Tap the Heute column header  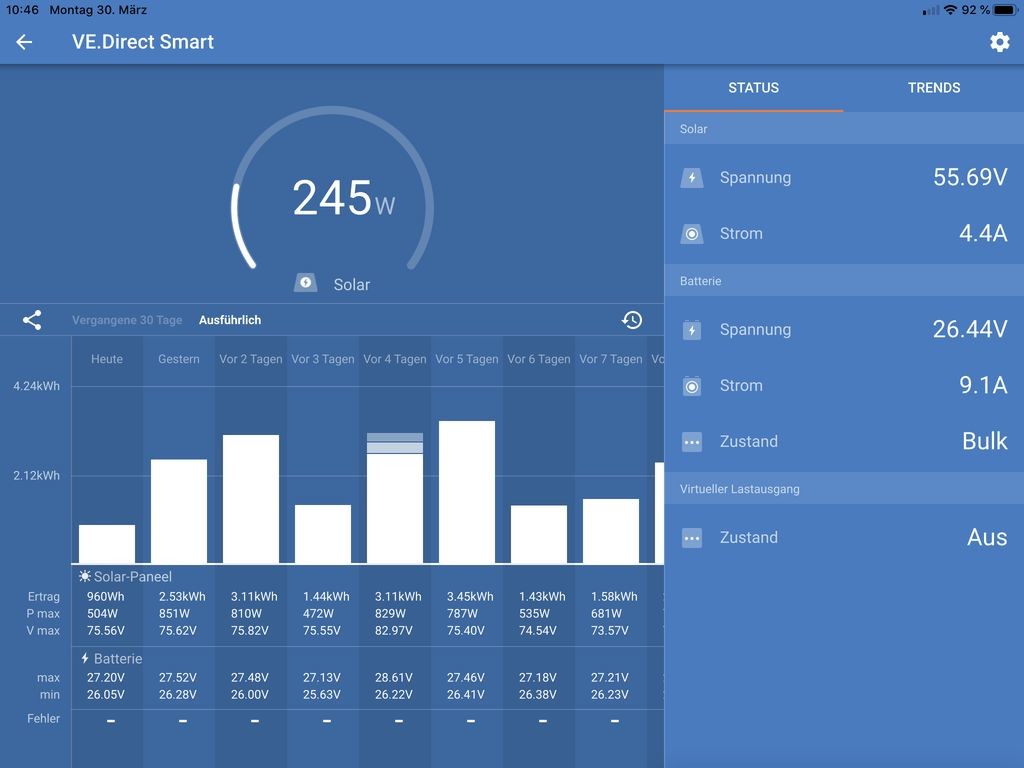point(107,359)
